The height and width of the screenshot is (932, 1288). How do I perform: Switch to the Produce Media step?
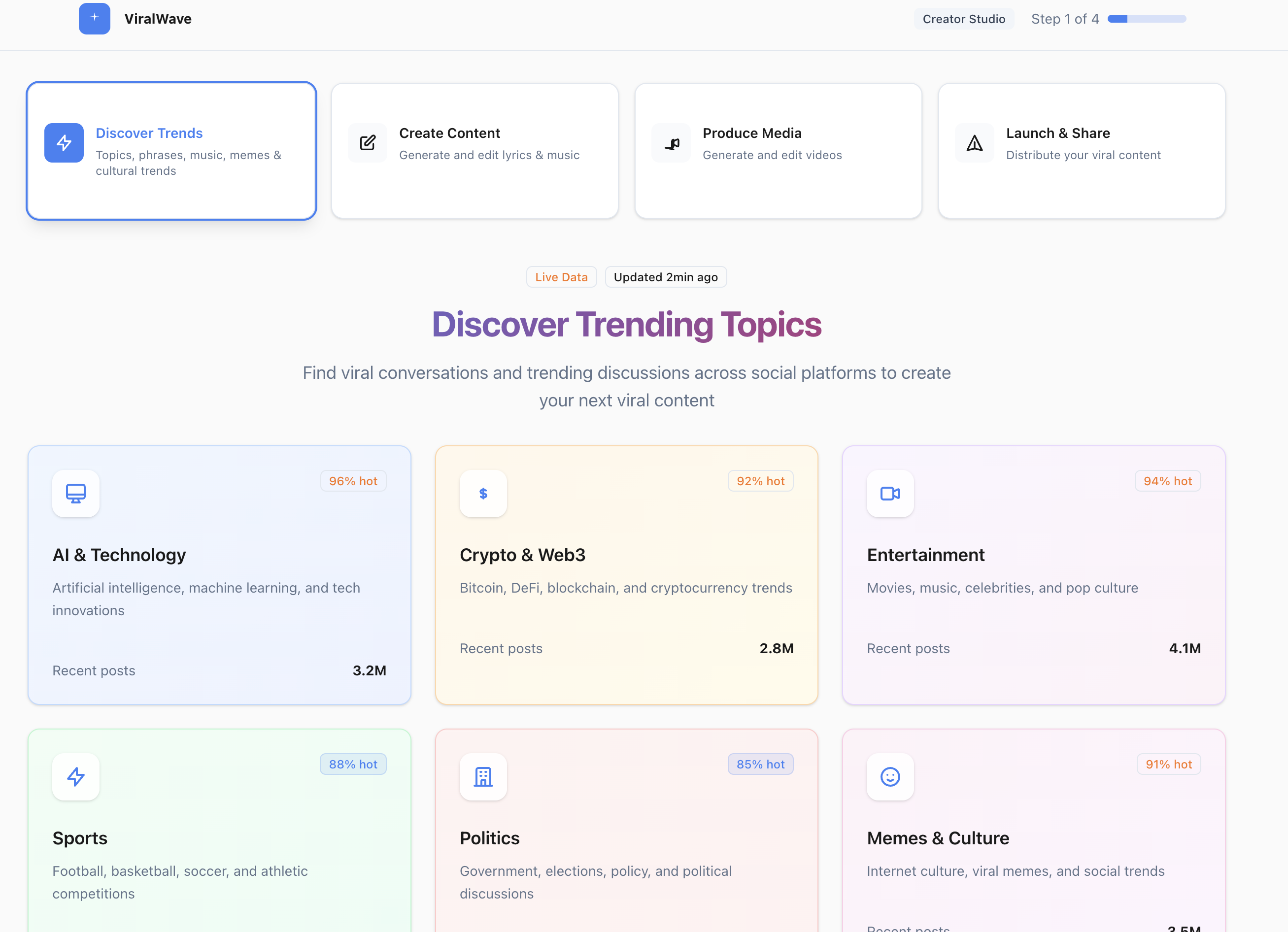pos(778,151)
